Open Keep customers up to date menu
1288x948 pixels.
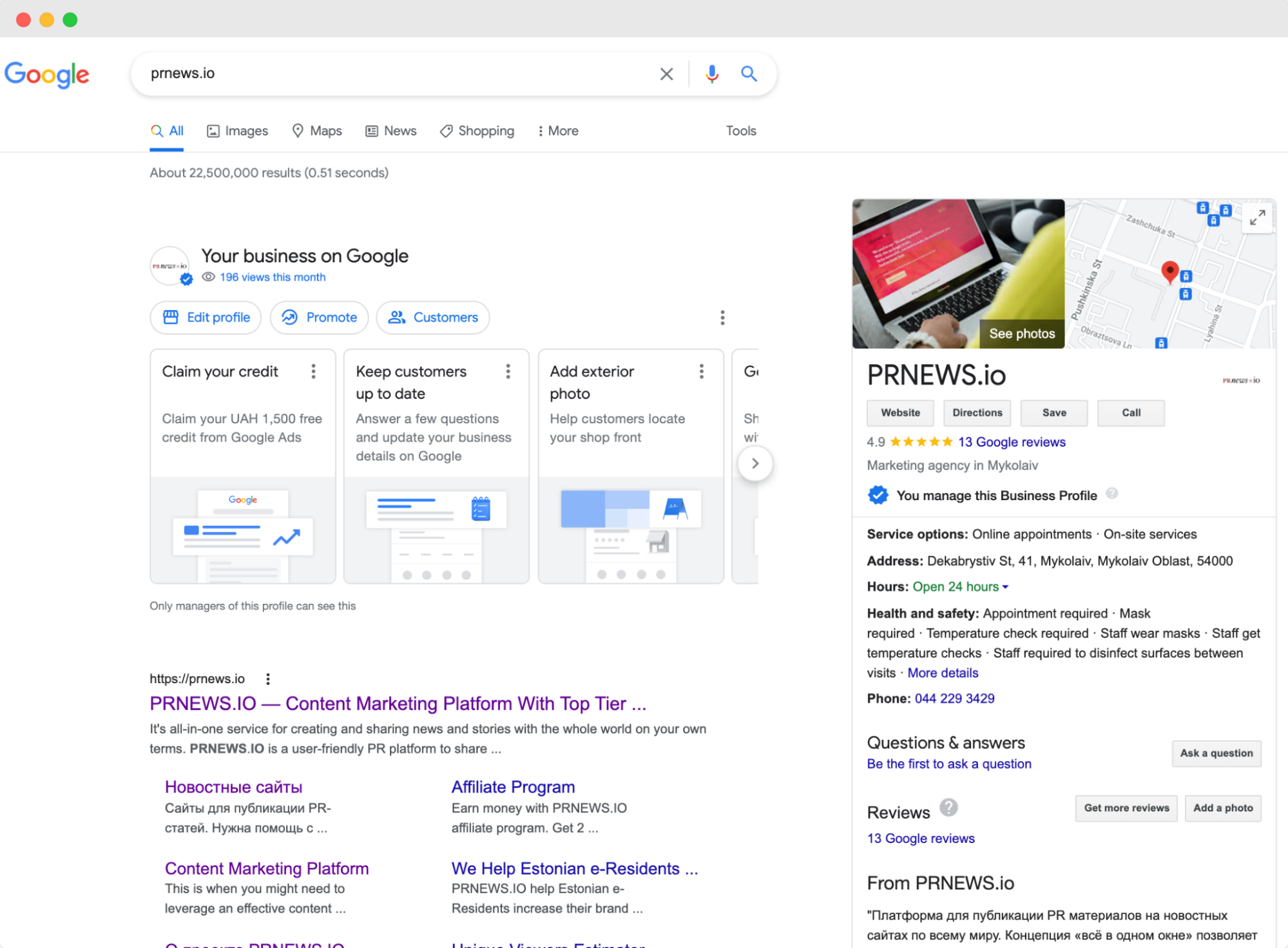coord(508,371)
